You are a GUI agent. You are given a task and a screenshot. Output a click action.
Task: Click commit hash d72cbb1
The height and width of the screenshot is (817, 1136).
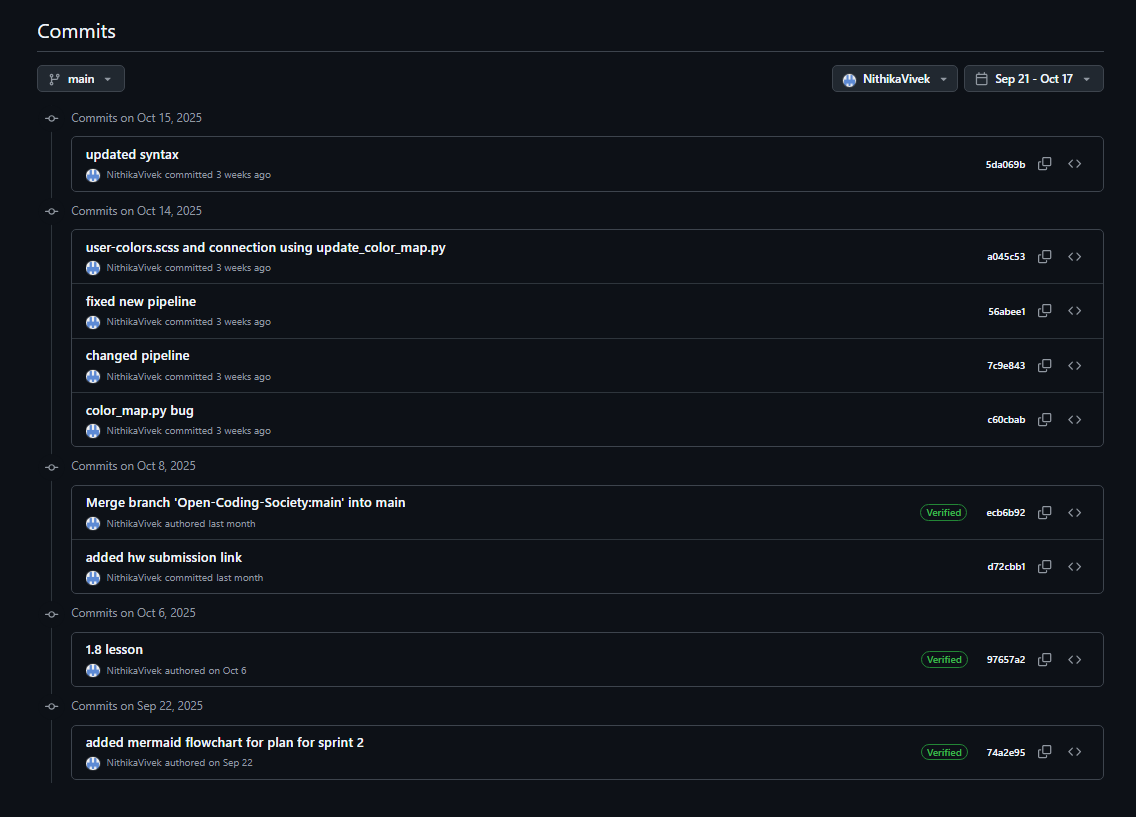1006,566
